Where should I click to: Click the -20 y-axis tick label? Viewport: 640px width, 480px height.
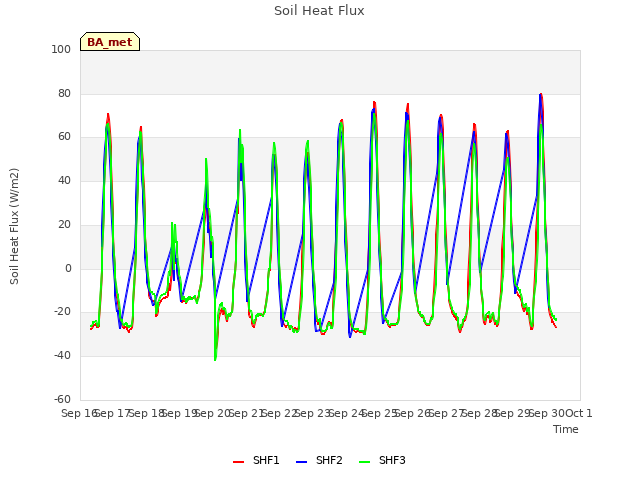pos(62,311)
